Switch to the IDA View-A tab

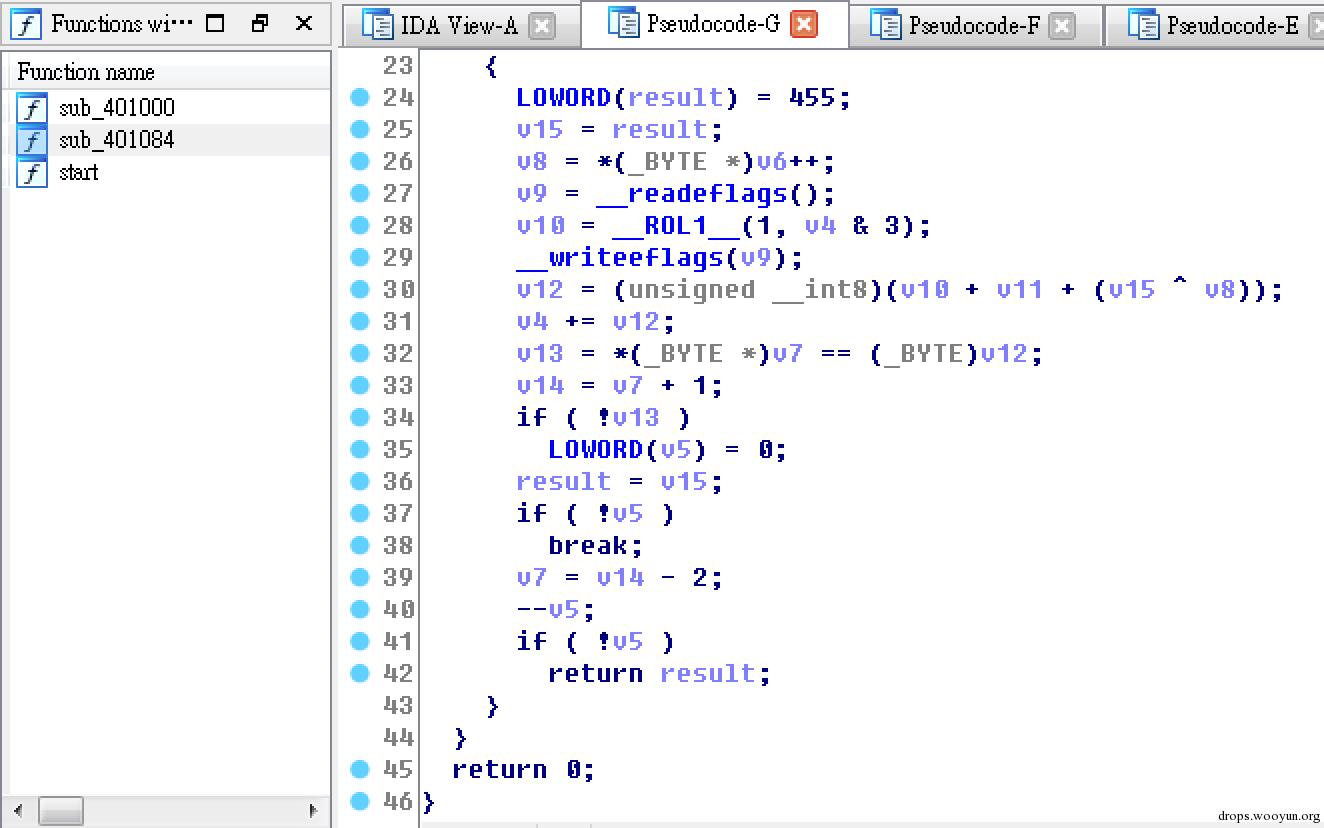[459, 26]
